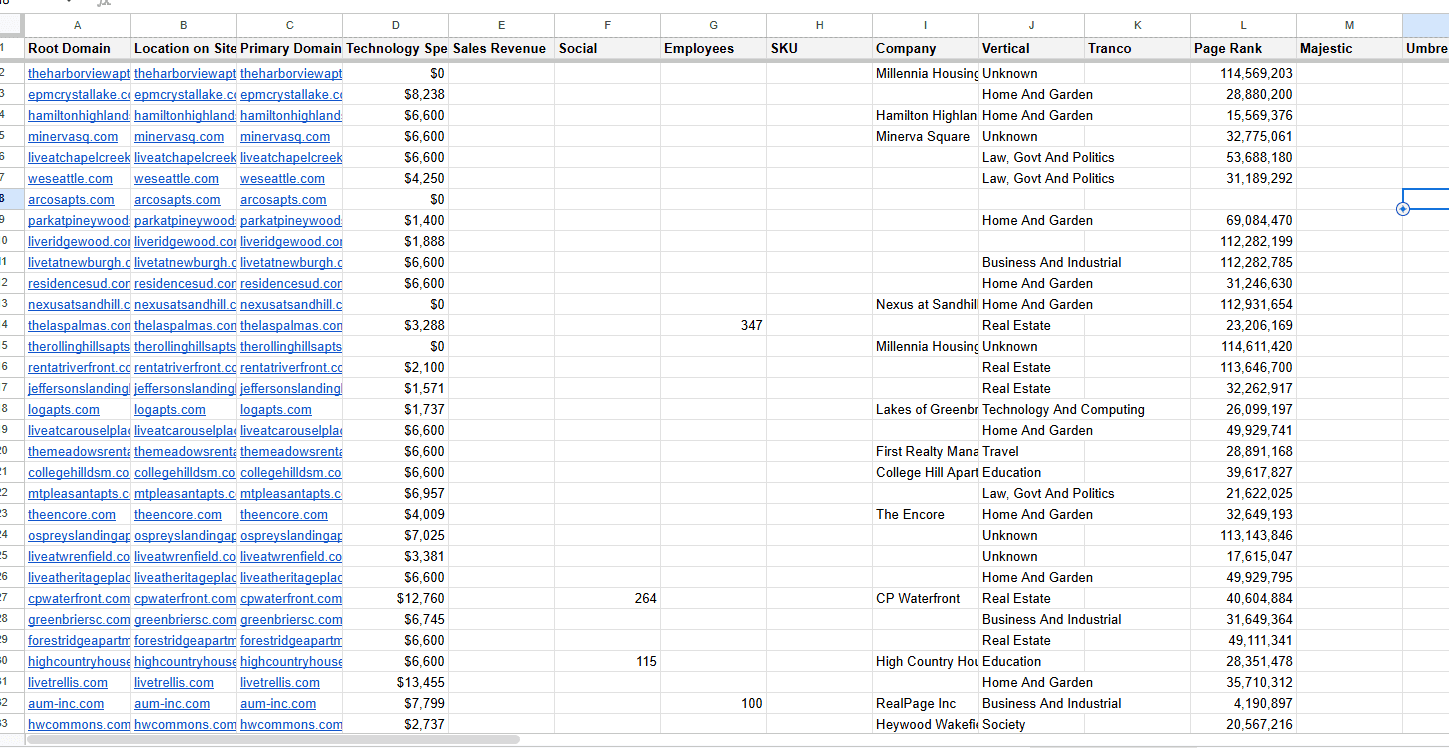Screen dimensions: 1449x748
Task: Open livetrellis.com link in Primary Domain column
Action: tap(280, 682)
